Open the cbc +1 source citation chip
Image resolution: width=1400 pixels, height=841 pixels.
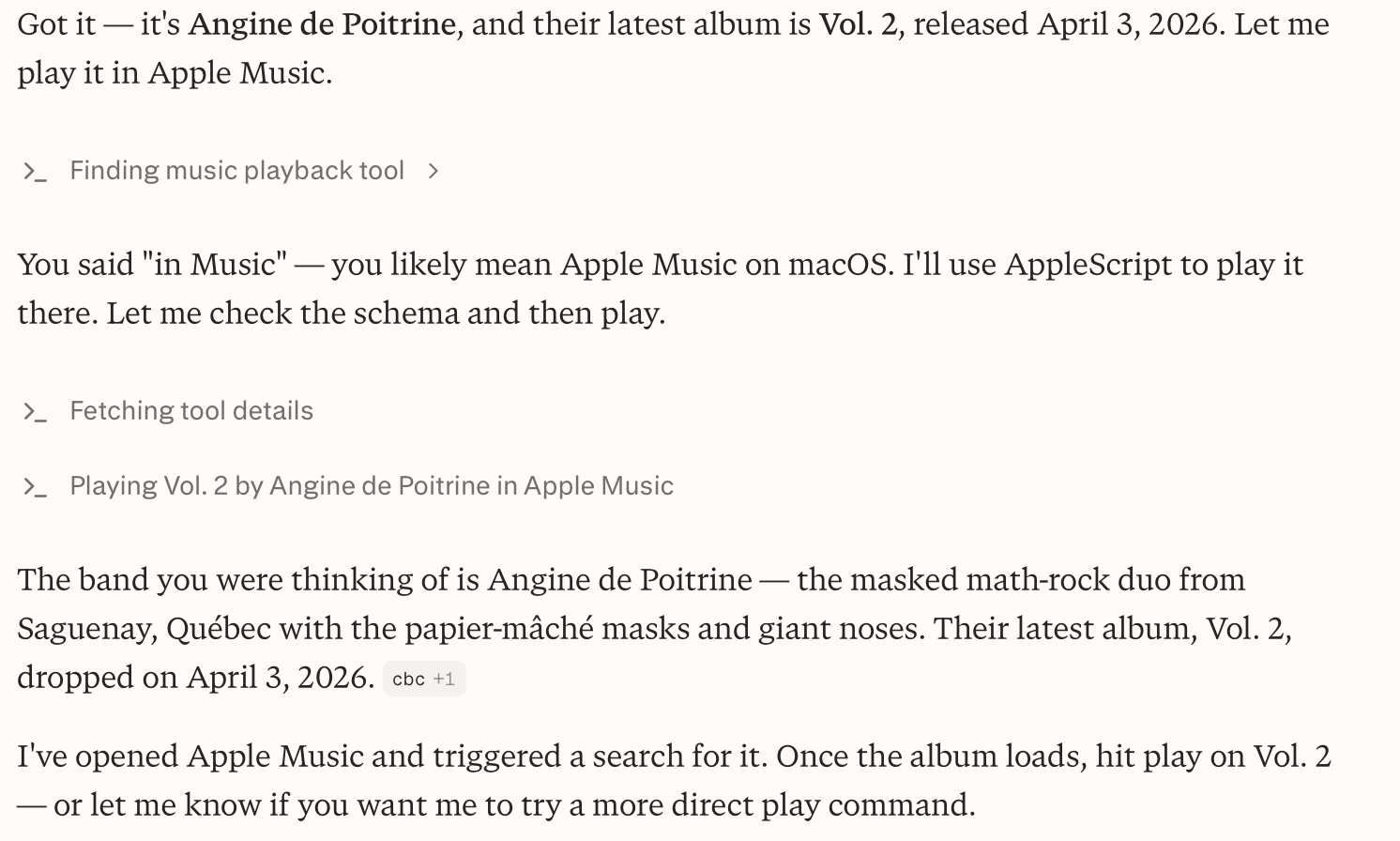[x=424, y=679]
